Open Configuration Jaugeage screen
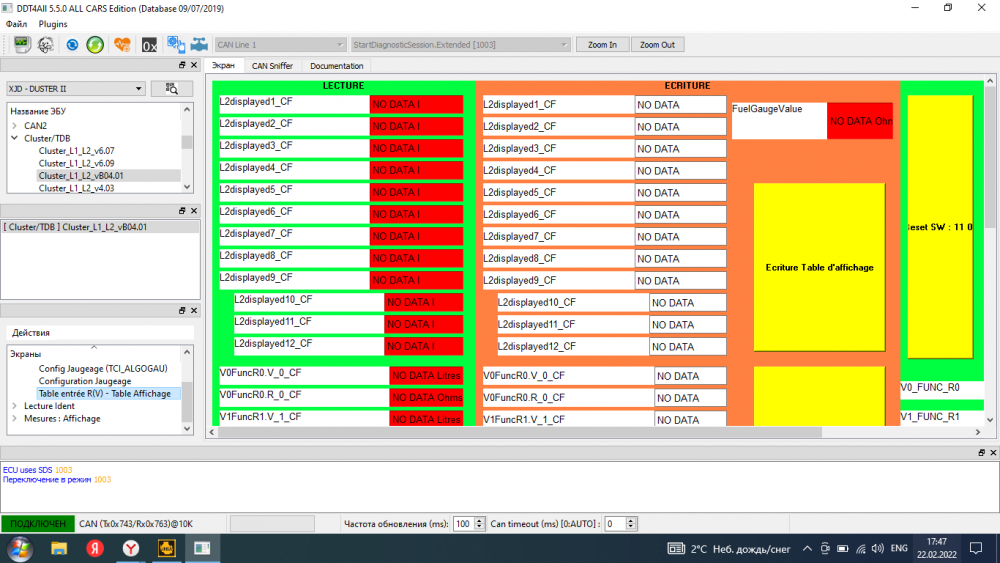Image resolution: width=1000 pixels, height=563 pixels. 85,381
